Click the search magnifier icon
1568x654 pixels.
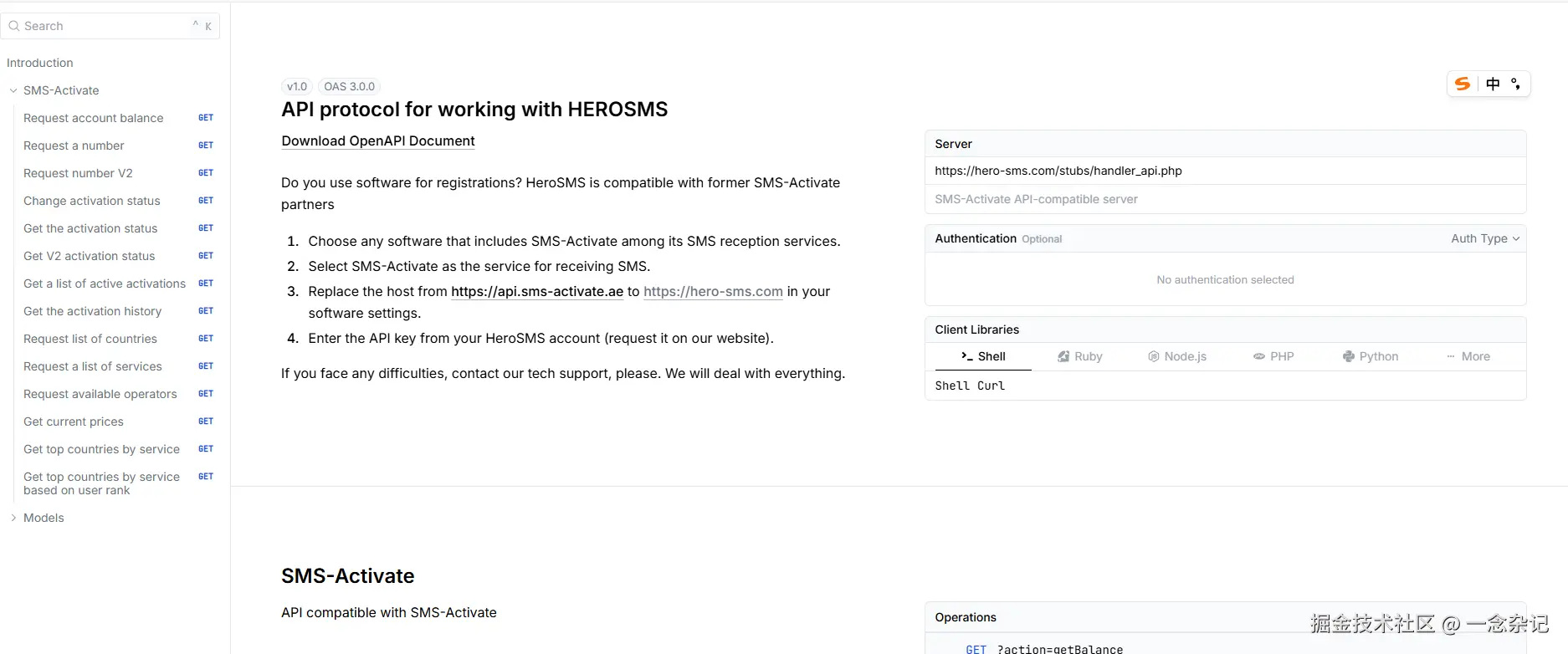coord(14,26)
